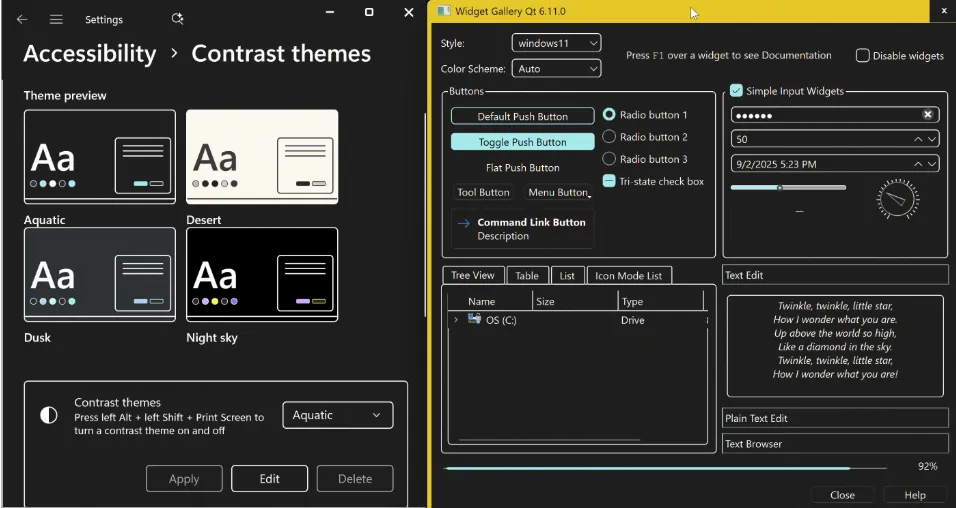This screenshot has width=956, height=508.
Task: Switch to the Icon Mode List tab
Action: click(628, 276)
